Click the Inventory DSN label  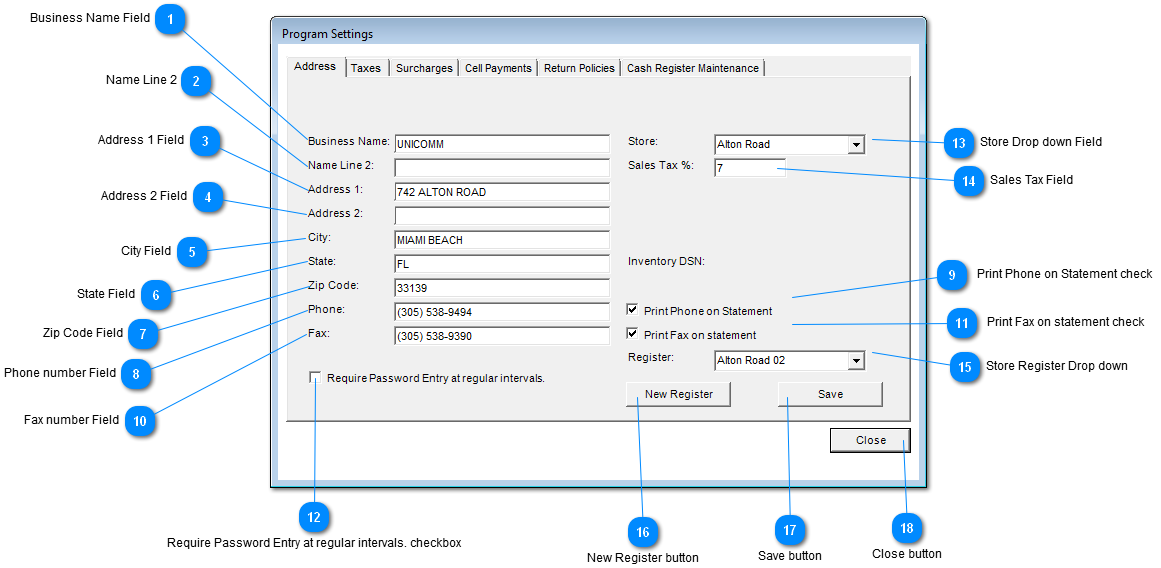click(x=666, y=261)
